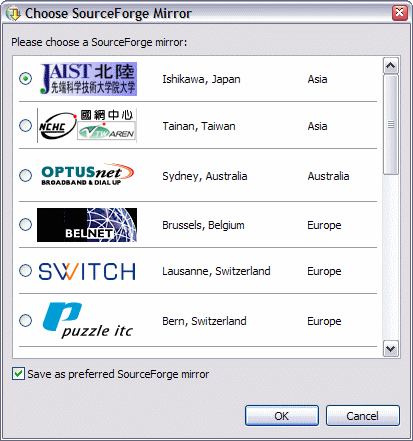Click the SWITCH logo
This screenshot has height=441, width=413.
(87, 271)
